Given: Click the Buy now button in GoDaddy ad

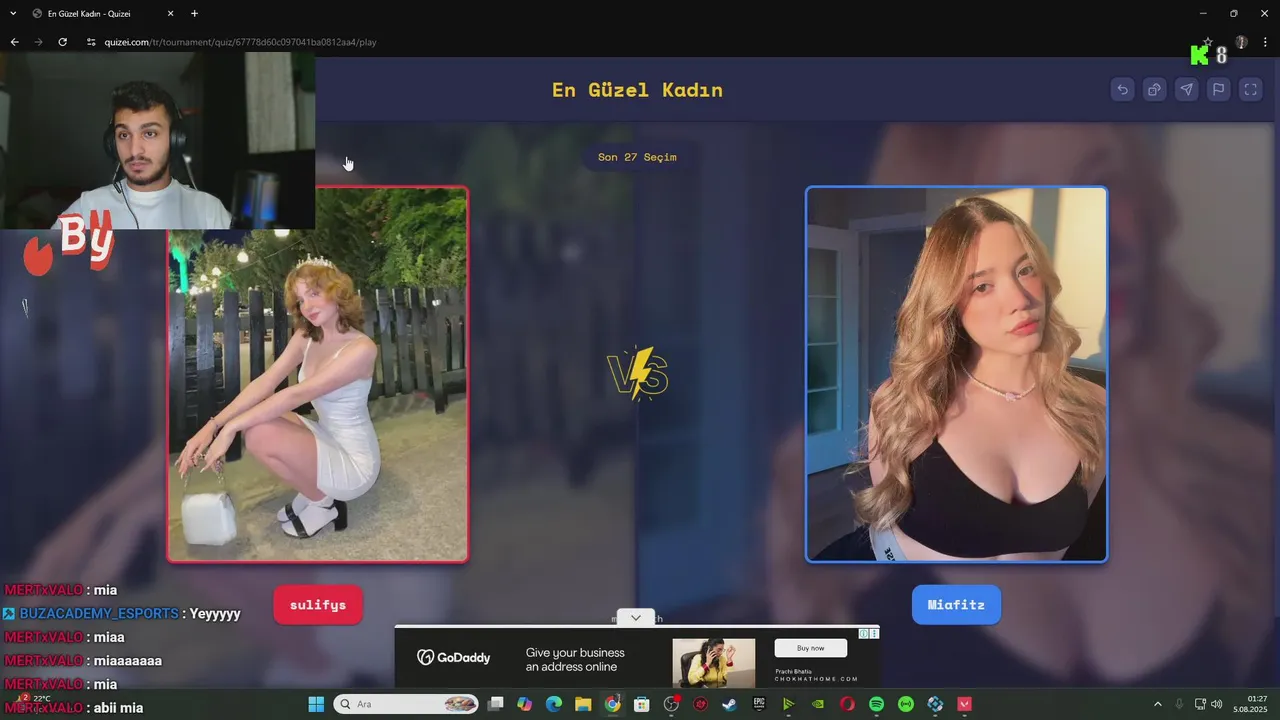Looking at the screenshot, I should pos(811,648).
